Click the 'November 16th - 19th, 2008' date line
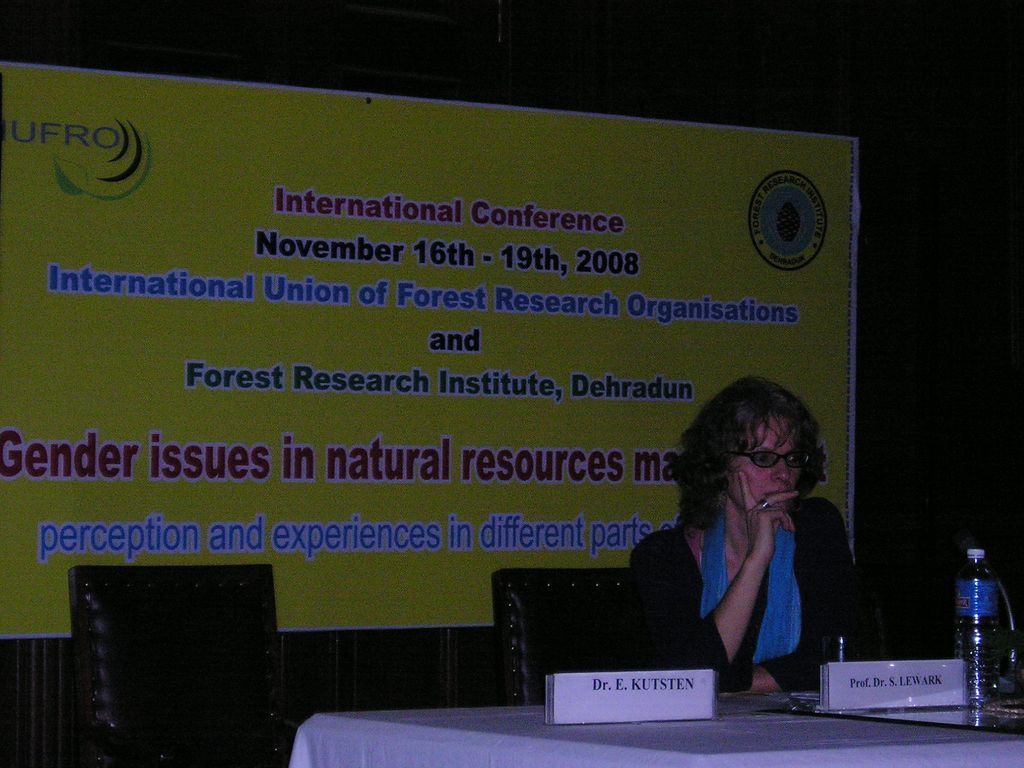 (x=447, y=253)
